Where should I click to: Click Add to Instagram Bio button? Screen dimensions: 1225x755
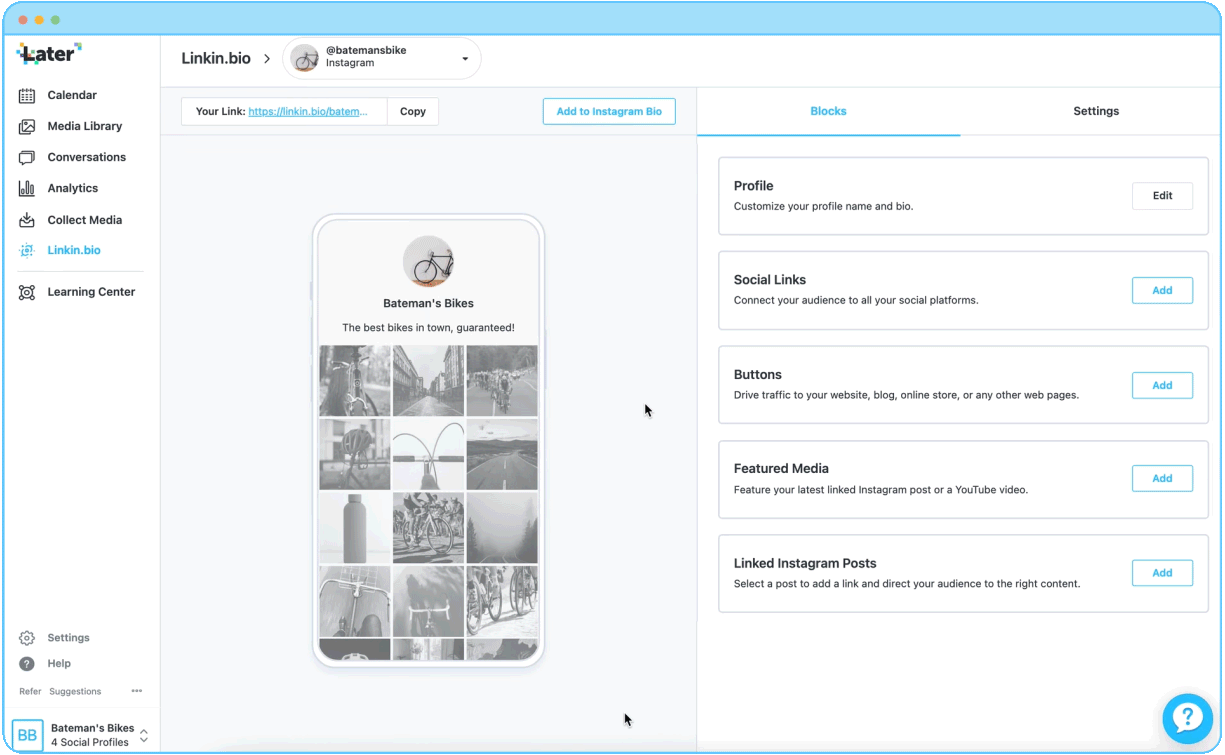point(609,111)
